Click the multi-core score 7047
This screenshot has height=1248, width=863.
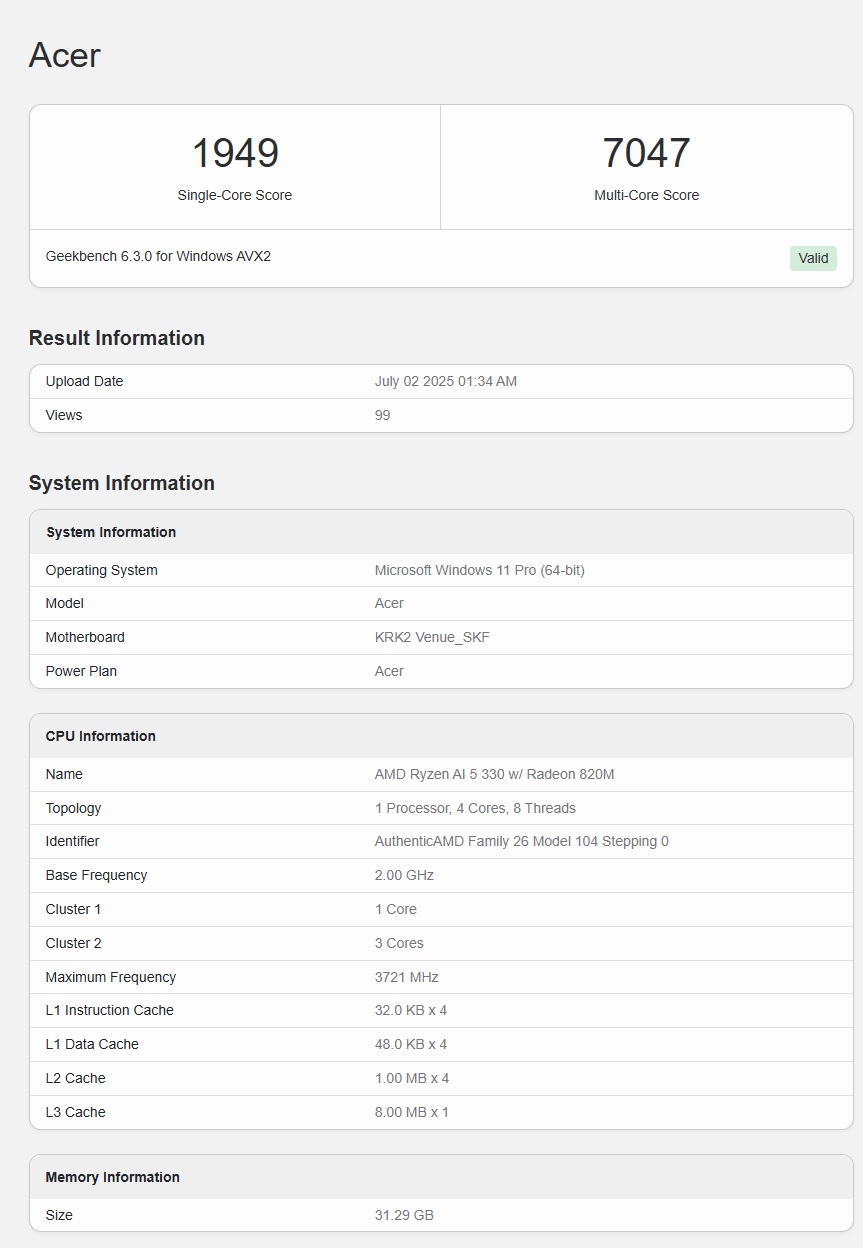(x=646, y=153)
